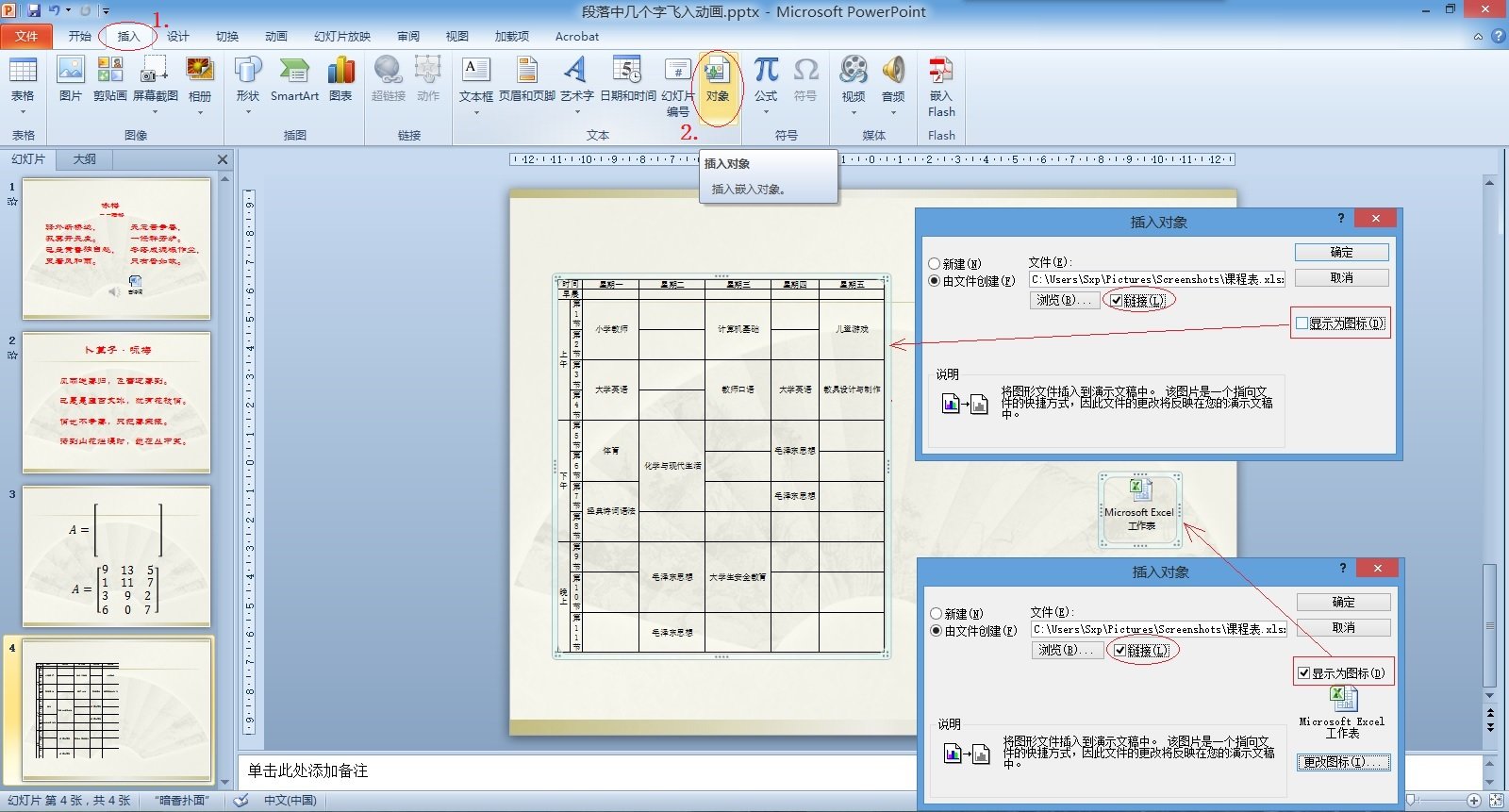1509x812 pixels.
Task: Click the 相册 photo album icon
Action: (x=200, y=70)
